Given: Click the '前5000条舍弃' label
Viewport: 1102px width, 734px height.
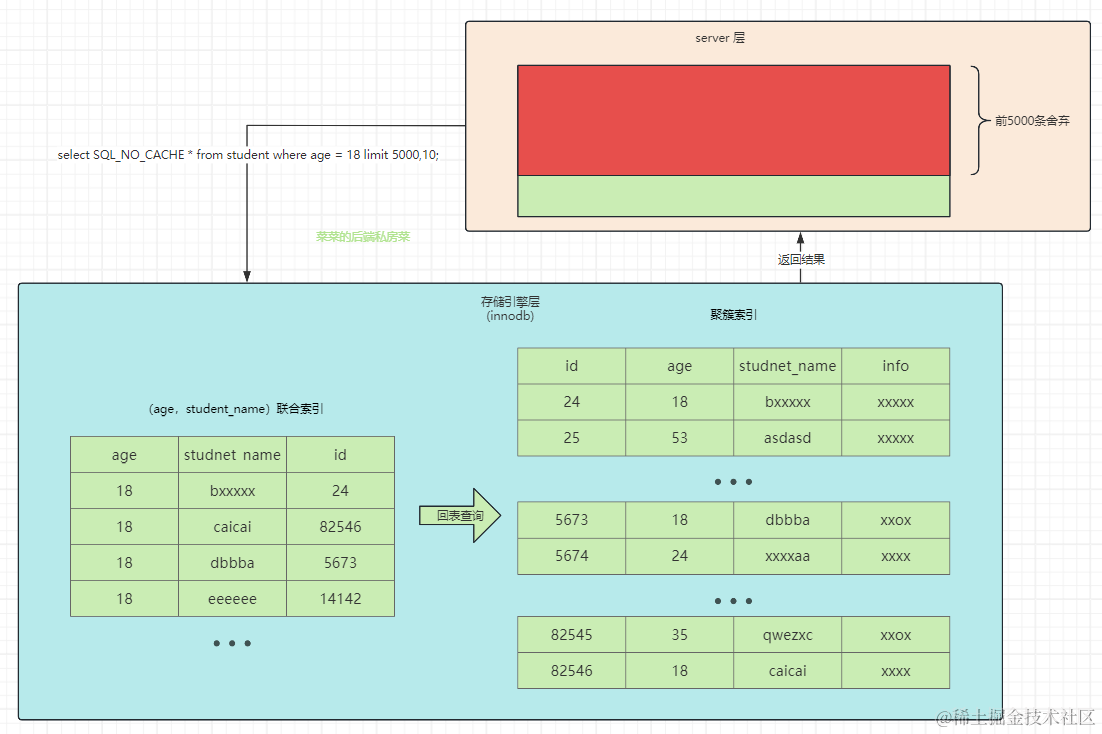Looking at the screenshot, I should pyautogui.click(x=1032, y=121).
